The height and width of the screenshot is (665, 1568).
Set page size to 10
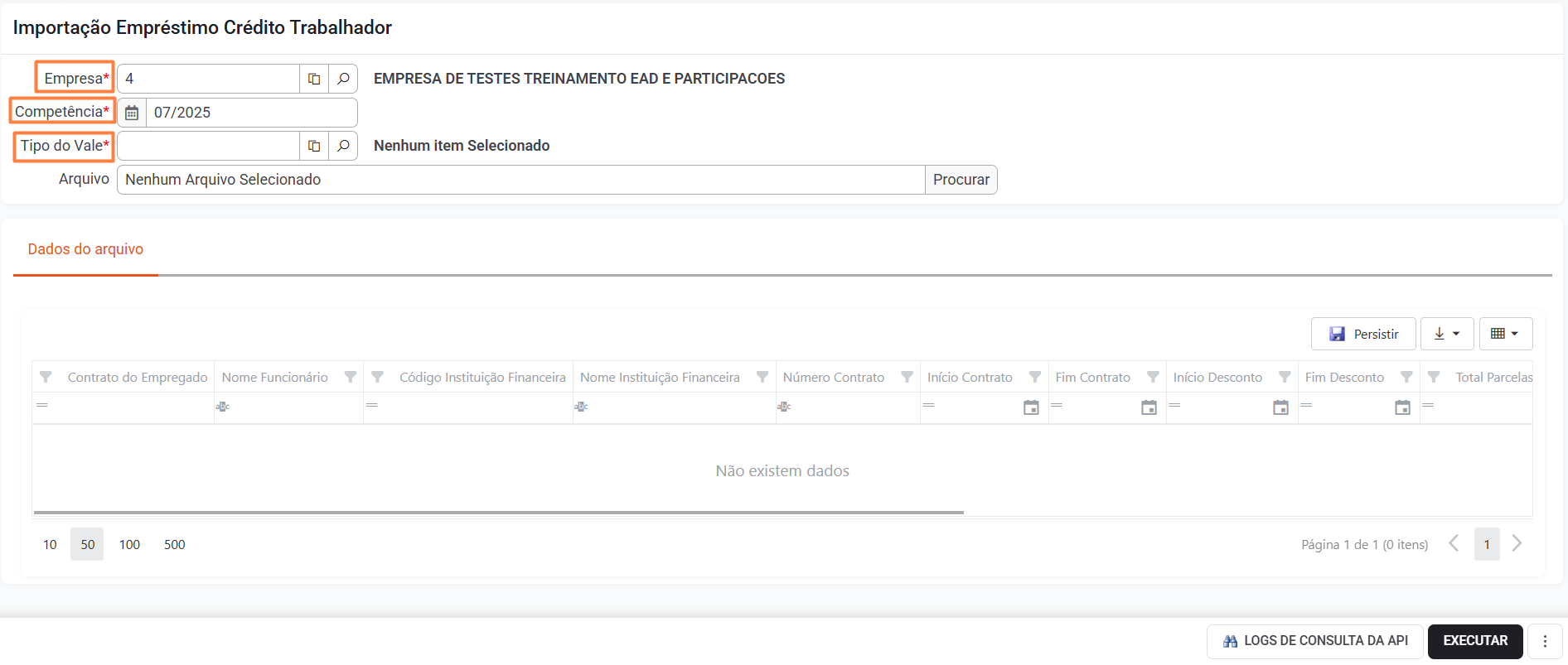50,544
